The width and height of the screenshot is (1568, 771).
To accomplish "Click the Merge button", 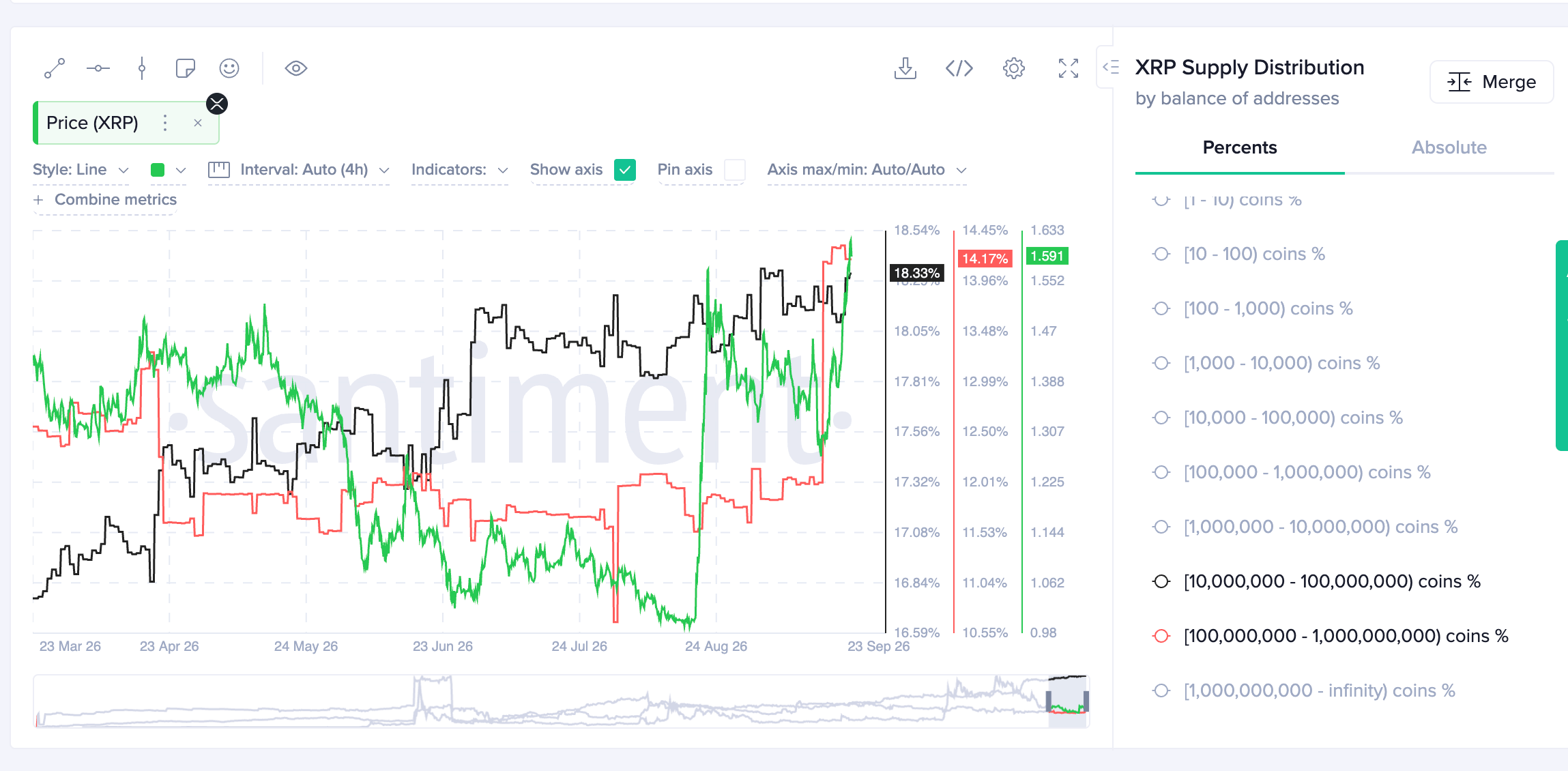I will click(x=1492, y=82).
